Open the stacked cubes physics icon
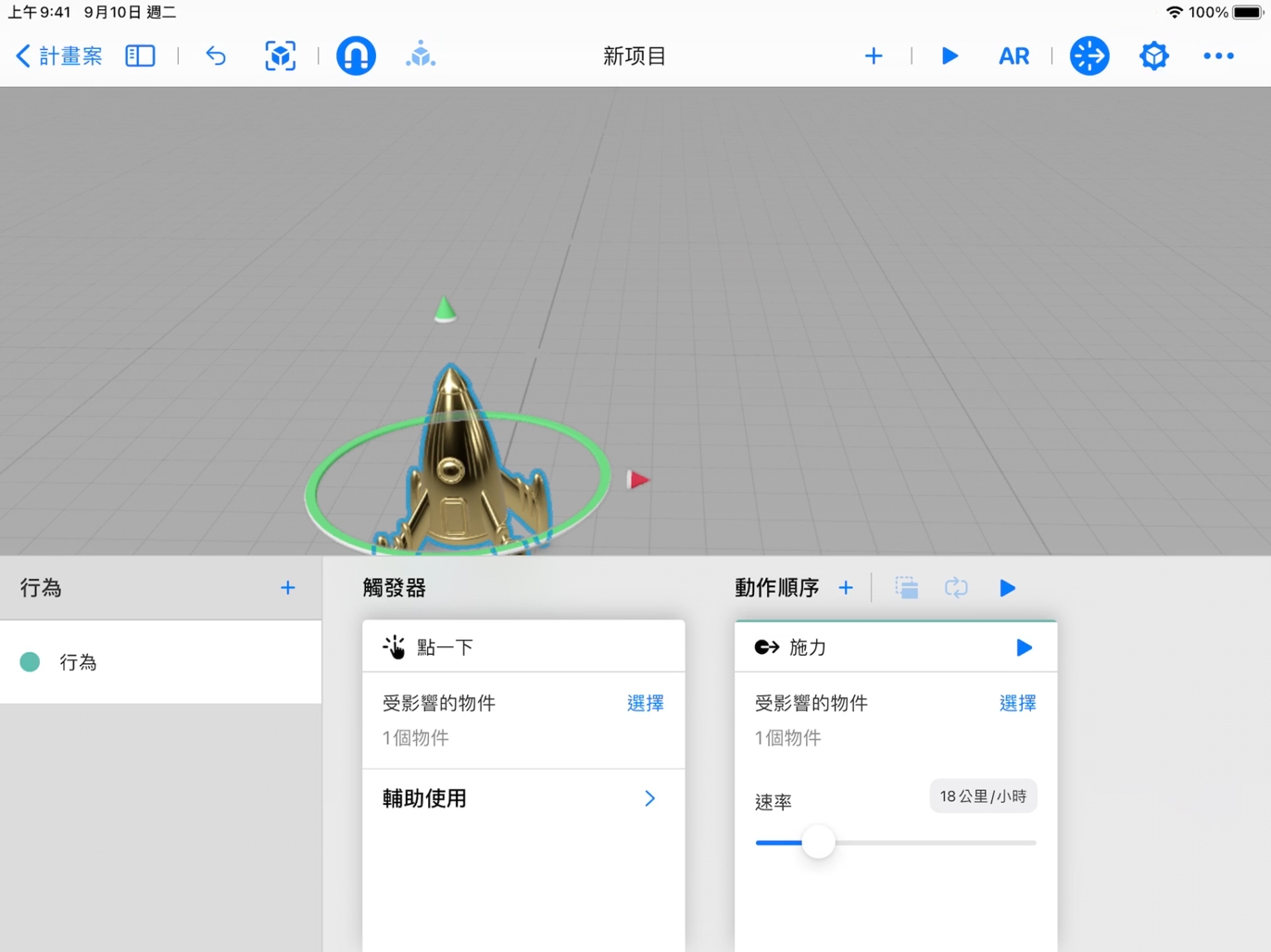The image size is (1271, 952). (421, 55)
